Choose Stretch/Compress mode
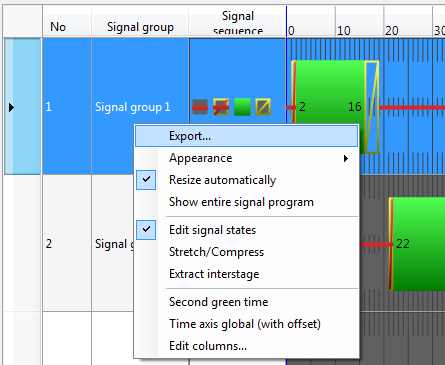The width and height of the screenshot is (445, 365). (216, 252)
